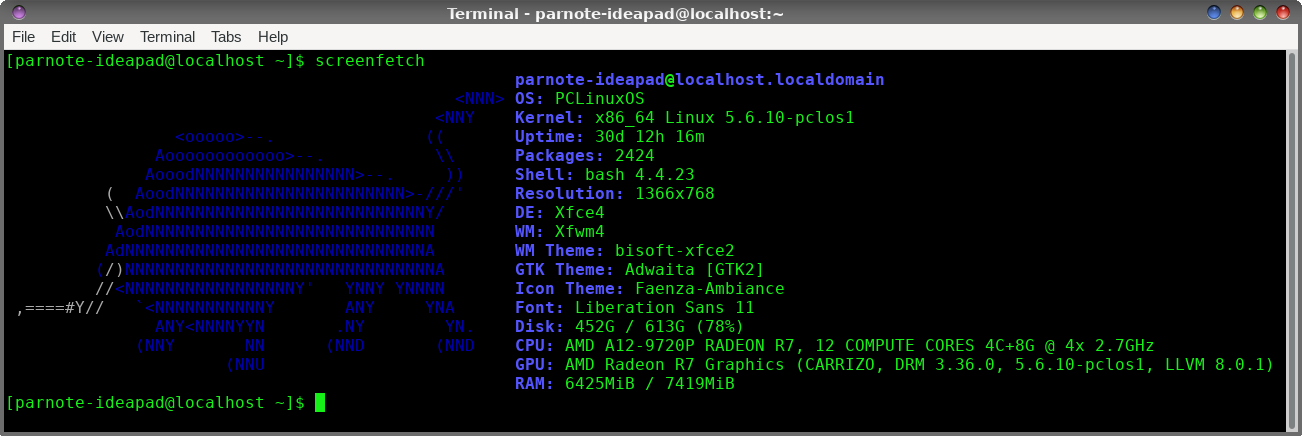Click the 'WM: Xfwm4' line
The width and height of the screenshot is (1302, 436).
click(560, 232)
